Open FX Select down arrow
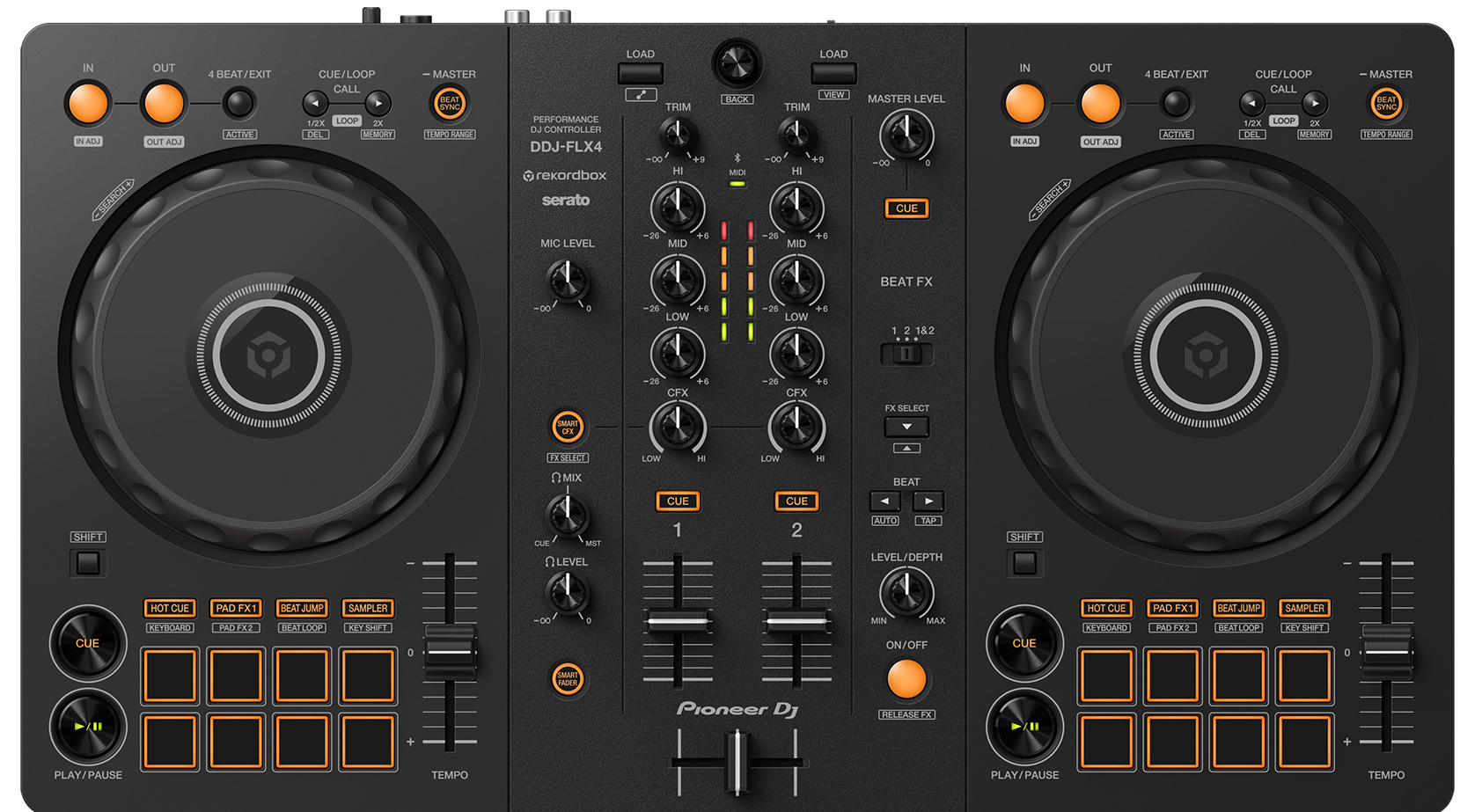This screenshot has height=812, width=1460. coord(906,427)
